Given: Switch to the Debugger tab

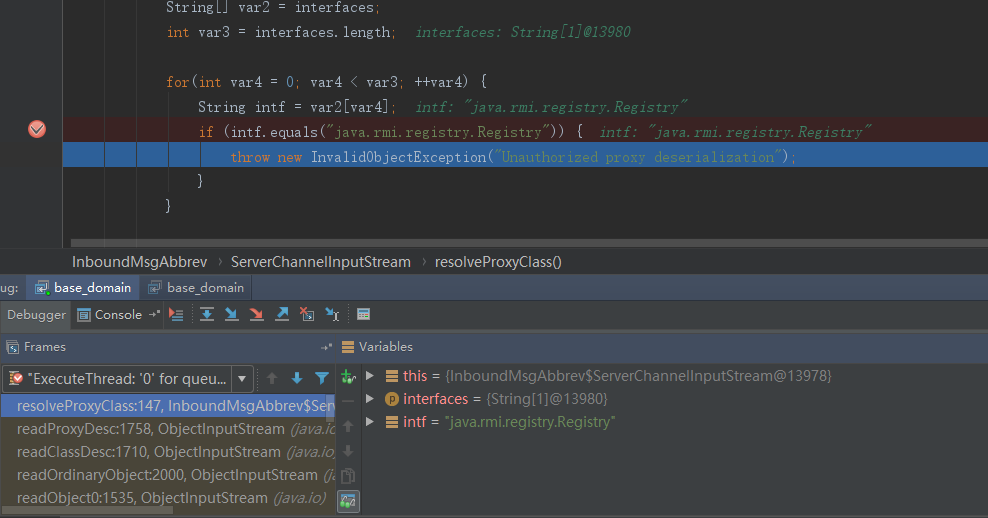Looking at the screenshot, I should pyautogui.click(x=36, y=314).
